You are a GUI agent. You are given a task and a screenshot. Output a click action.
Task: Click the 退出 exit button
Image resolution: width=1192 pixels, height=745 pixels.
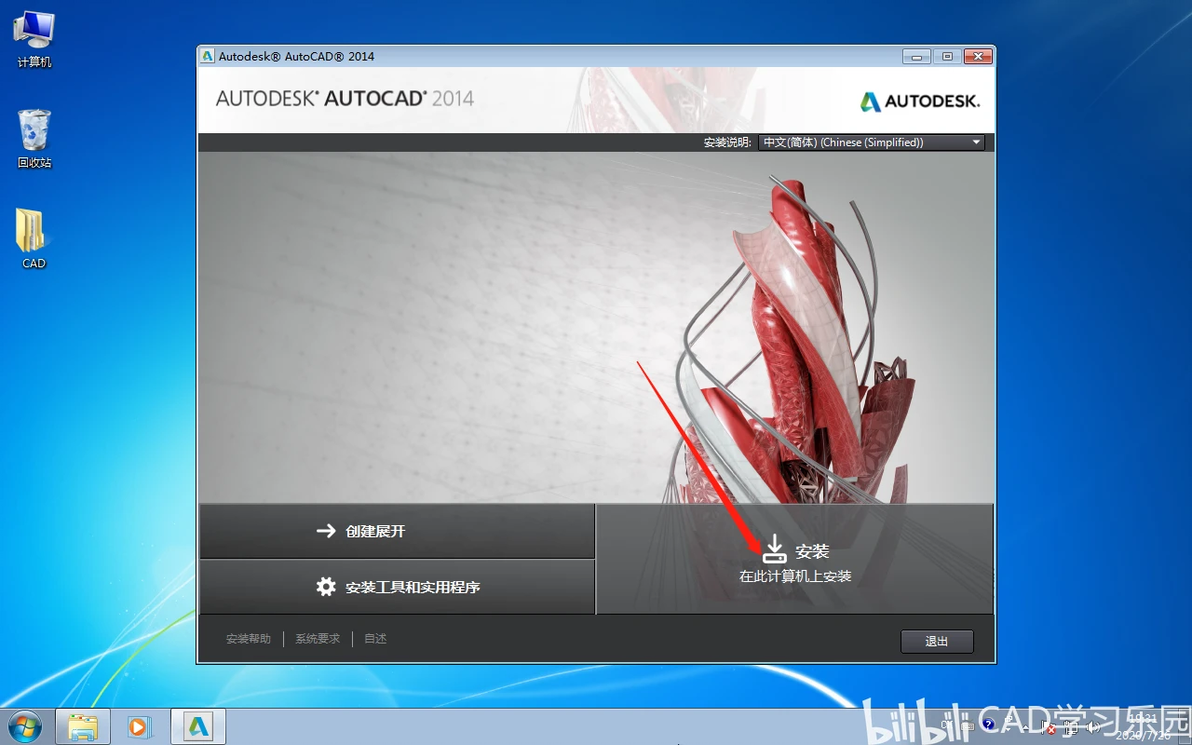point(937,641)
